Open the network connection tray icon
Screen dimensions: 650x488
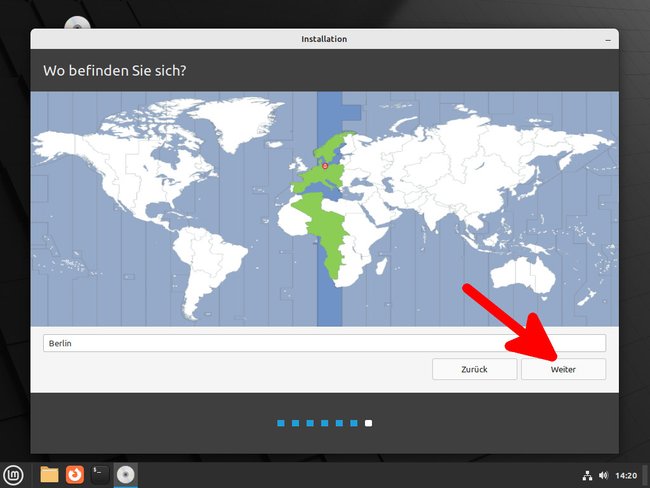point(587,476)
